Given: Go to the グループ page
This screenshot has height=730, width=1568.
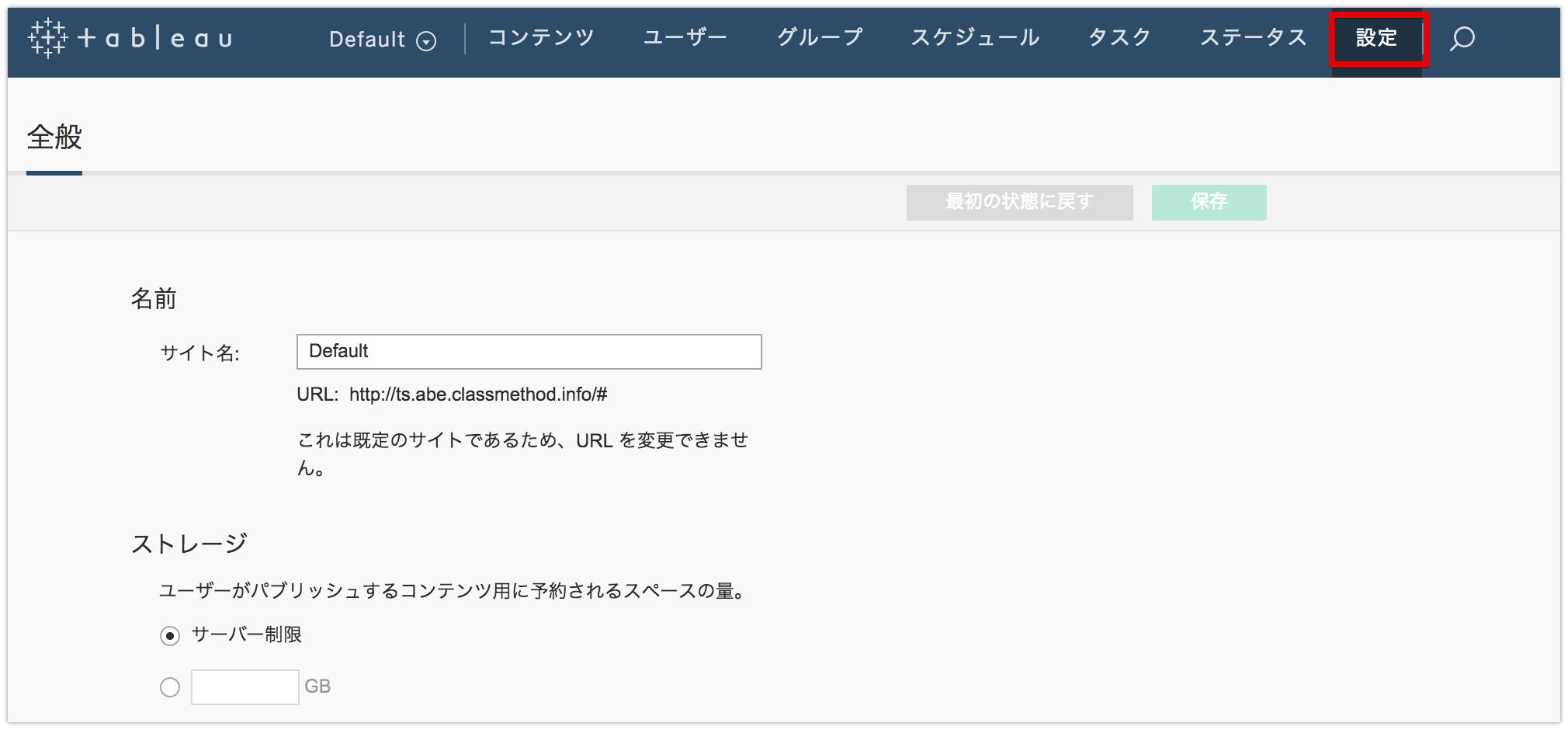Looking at the screenshot, I should tap(820, 37).
